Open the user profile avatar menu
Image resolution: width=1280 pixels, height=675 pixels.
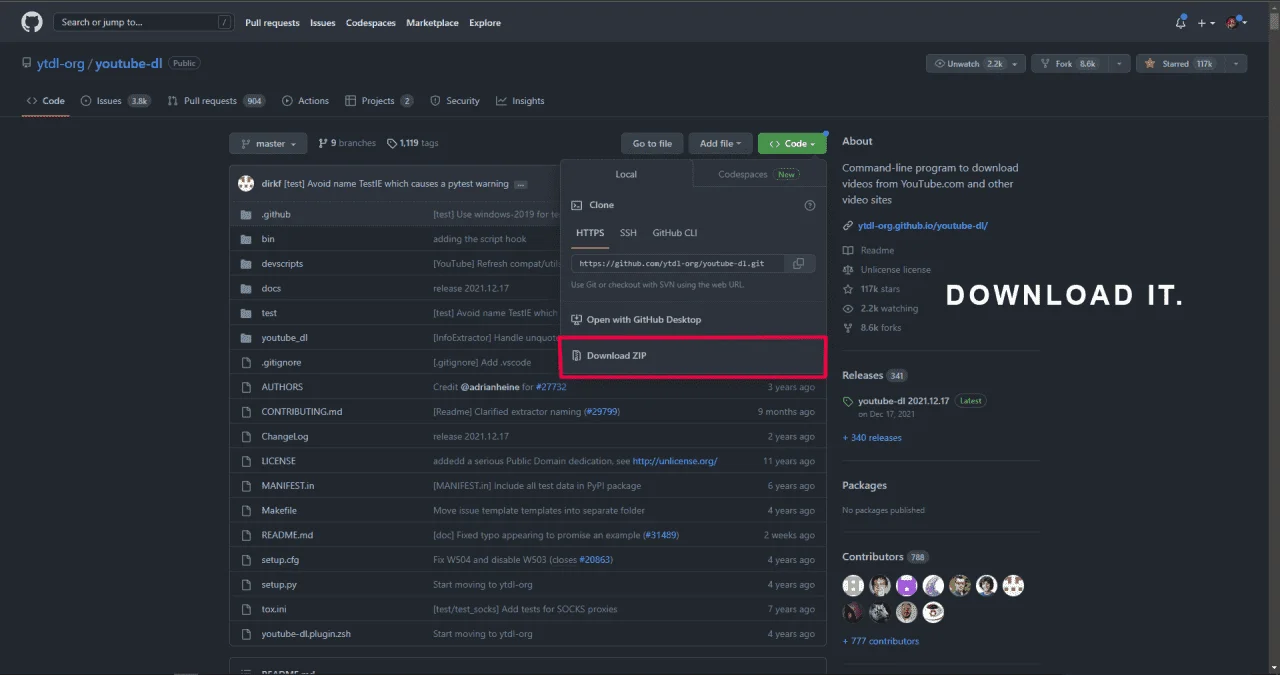tap(1237, 23)
